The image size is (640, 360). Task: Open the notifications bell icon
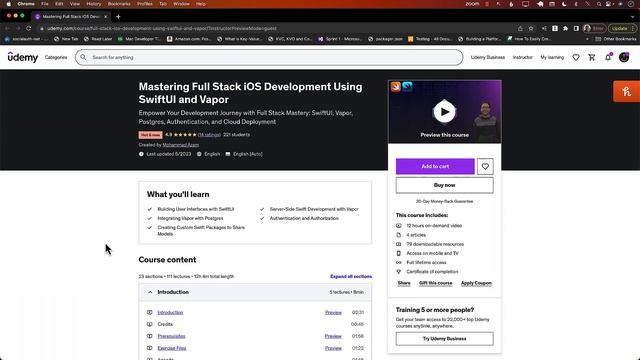tap(608, 57)
